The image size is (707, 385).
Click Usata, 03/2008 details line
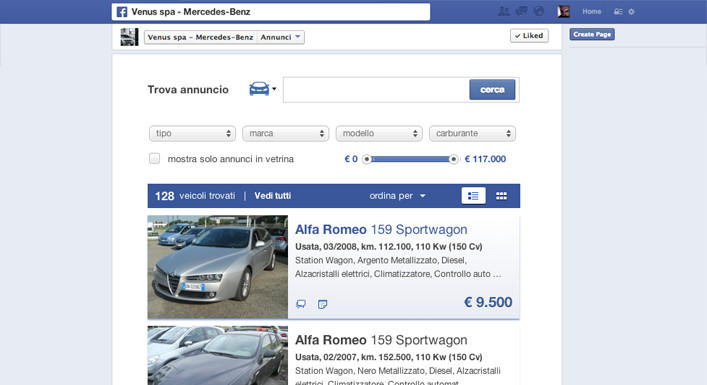(389, 247)
